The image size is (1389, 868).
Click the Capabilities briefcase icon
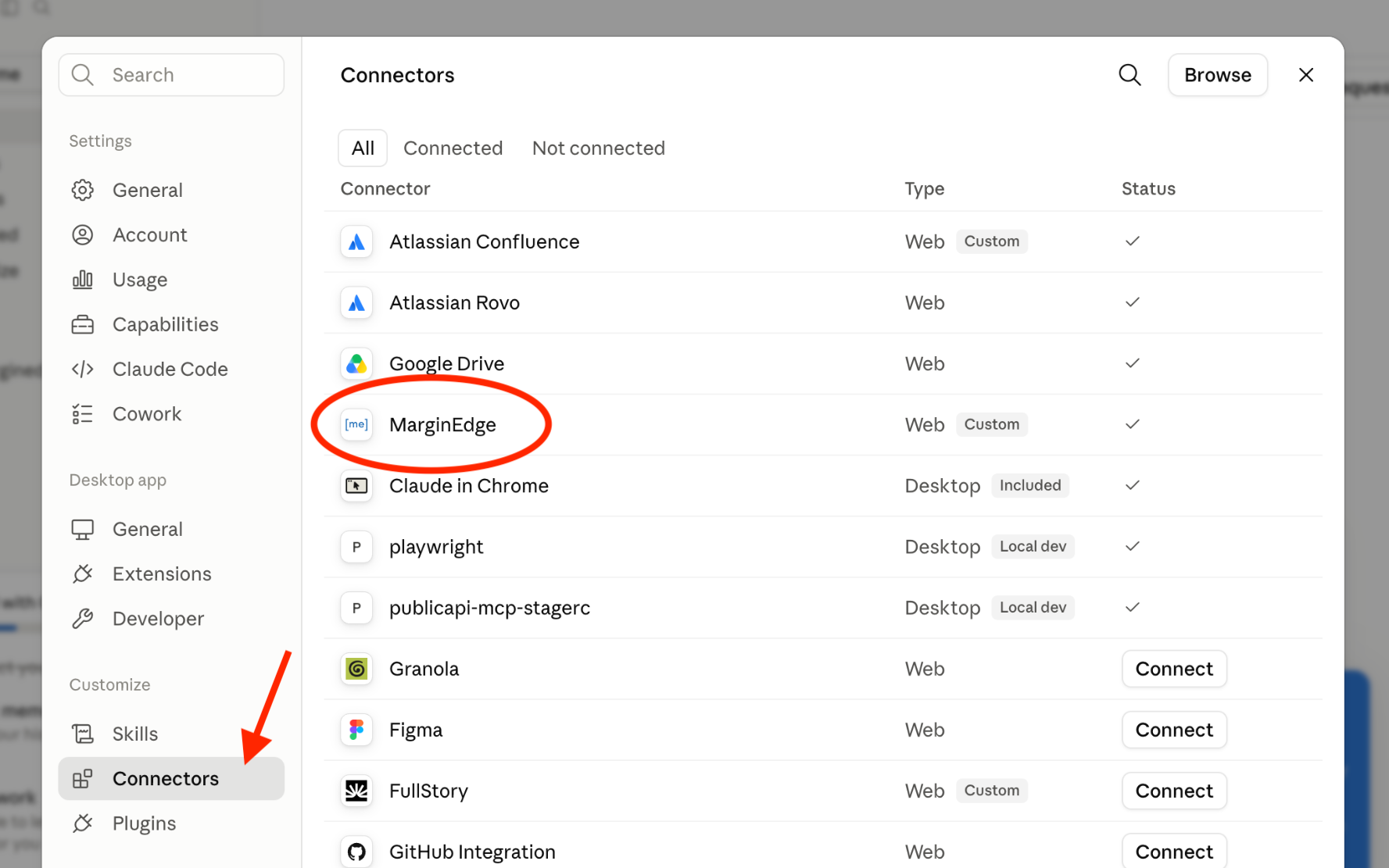pyautogui.click(x=82, y=324)
